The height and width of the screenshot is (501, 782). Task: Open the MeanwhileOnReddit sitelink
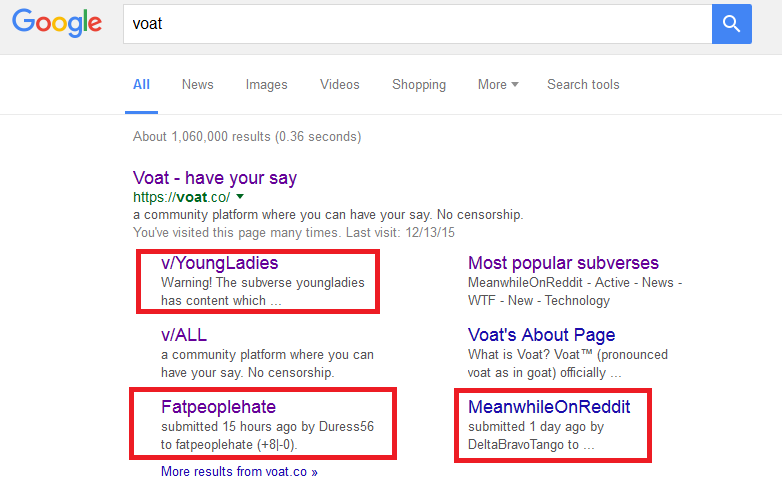549,407
